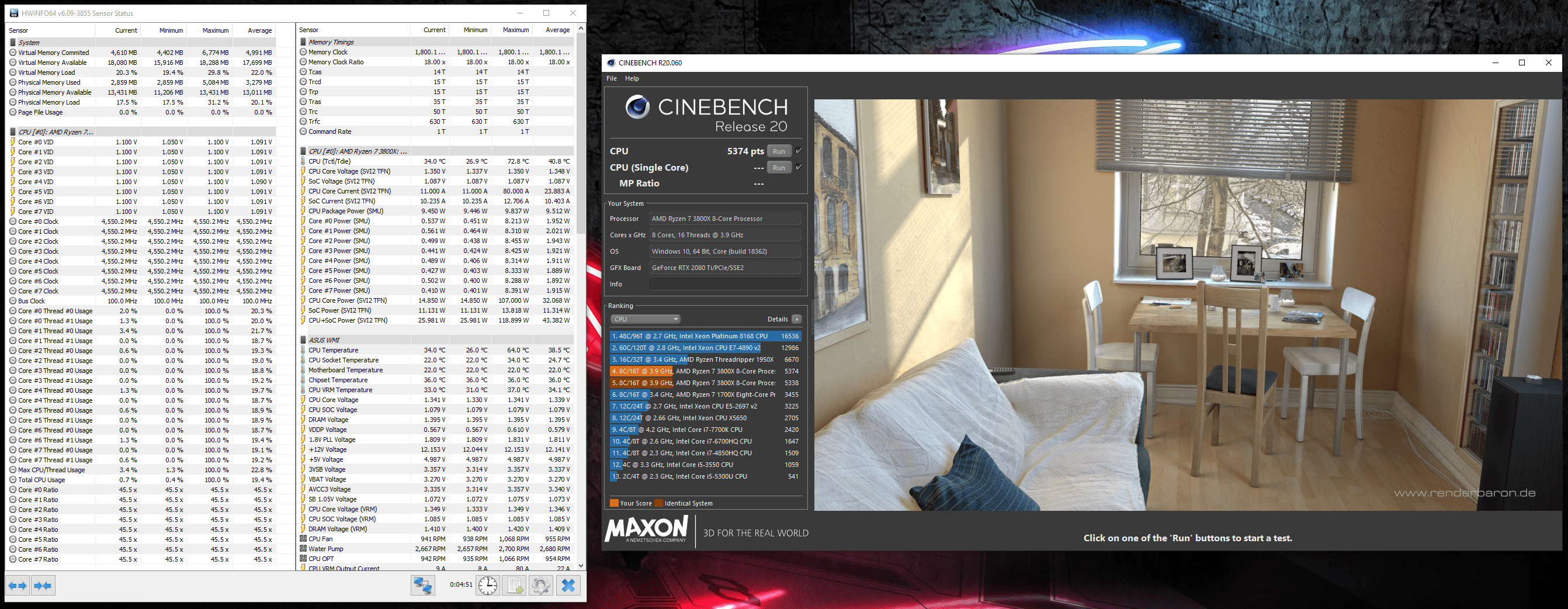The width and height of the screenshot is (1568, 609).
Task: Click the Processor field showing AMD Ryzen 7 3800X
Action: pos(725,219)
